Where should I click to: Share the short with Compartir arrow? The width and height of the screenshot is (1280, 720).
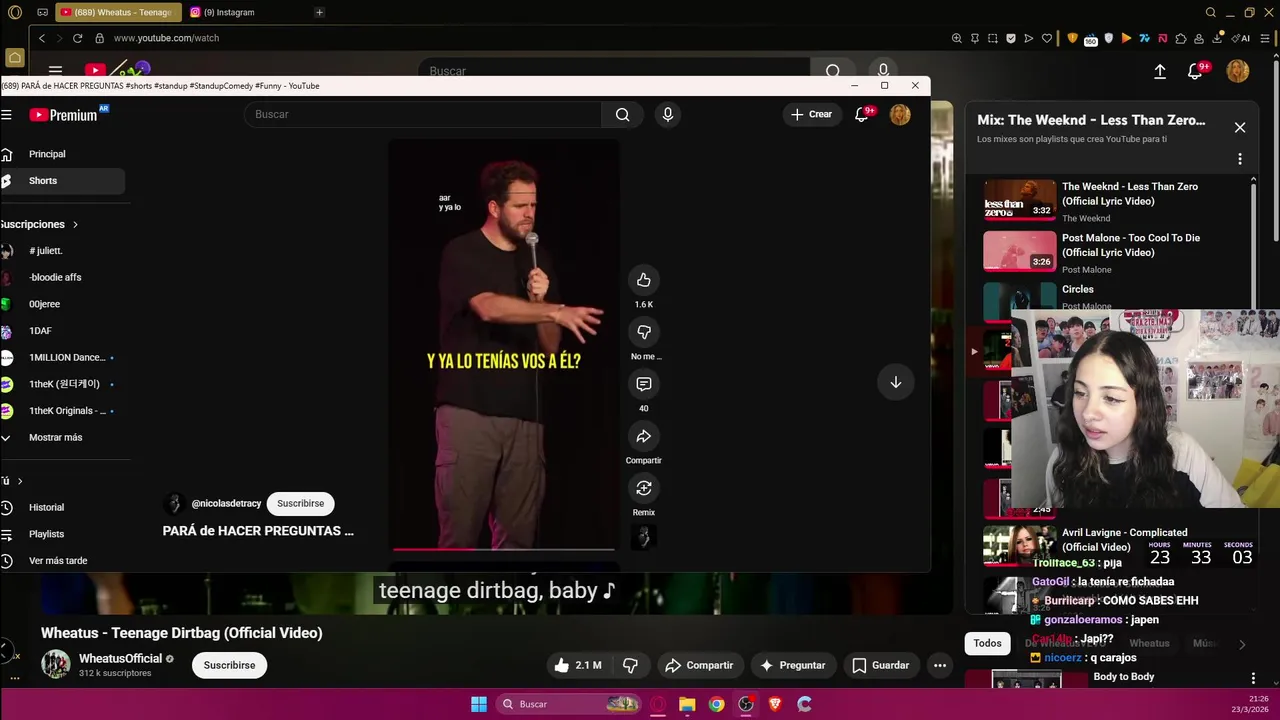coord(644,436)
